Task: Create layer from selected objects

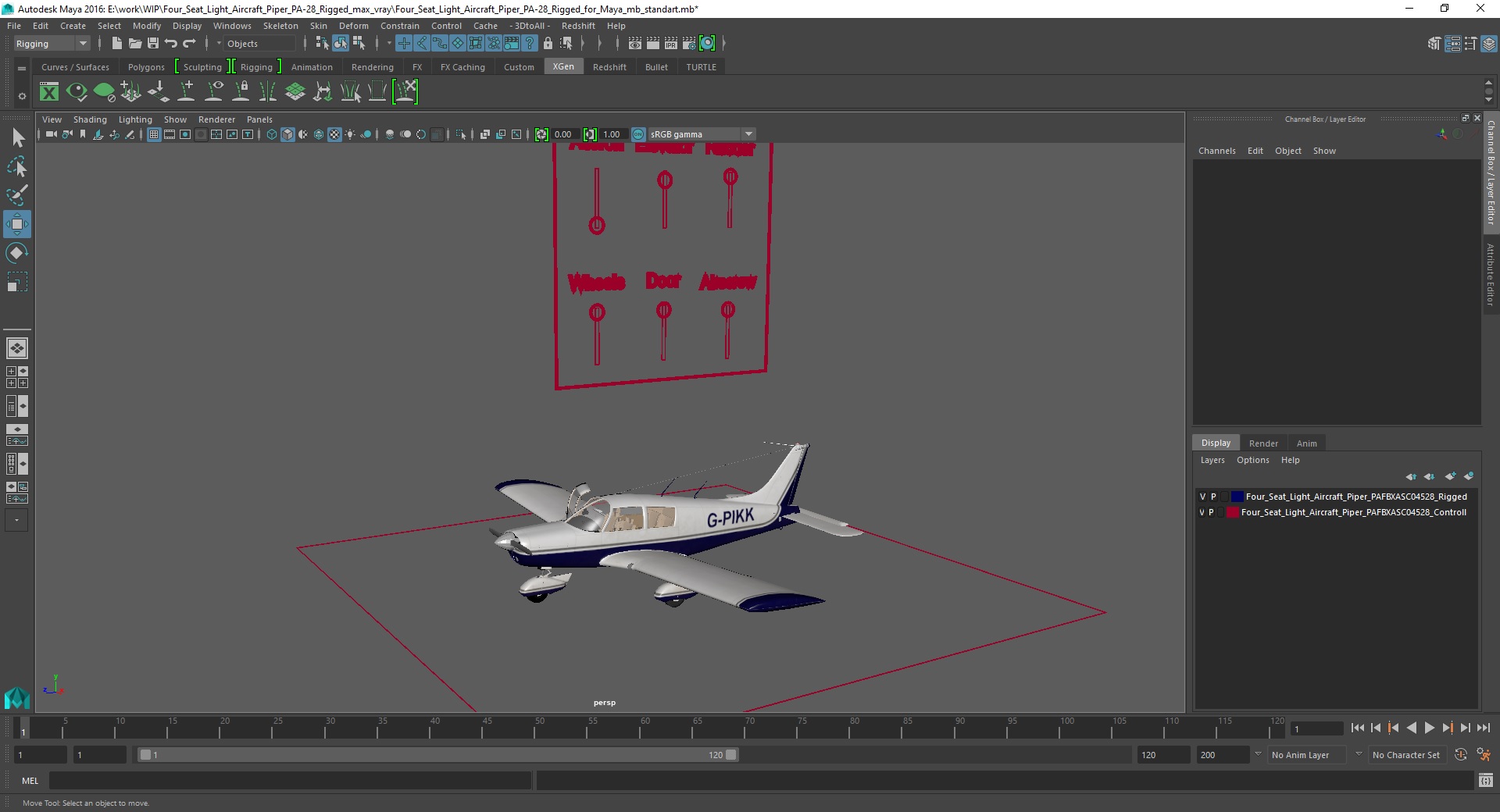Action: pos(1469,476)
